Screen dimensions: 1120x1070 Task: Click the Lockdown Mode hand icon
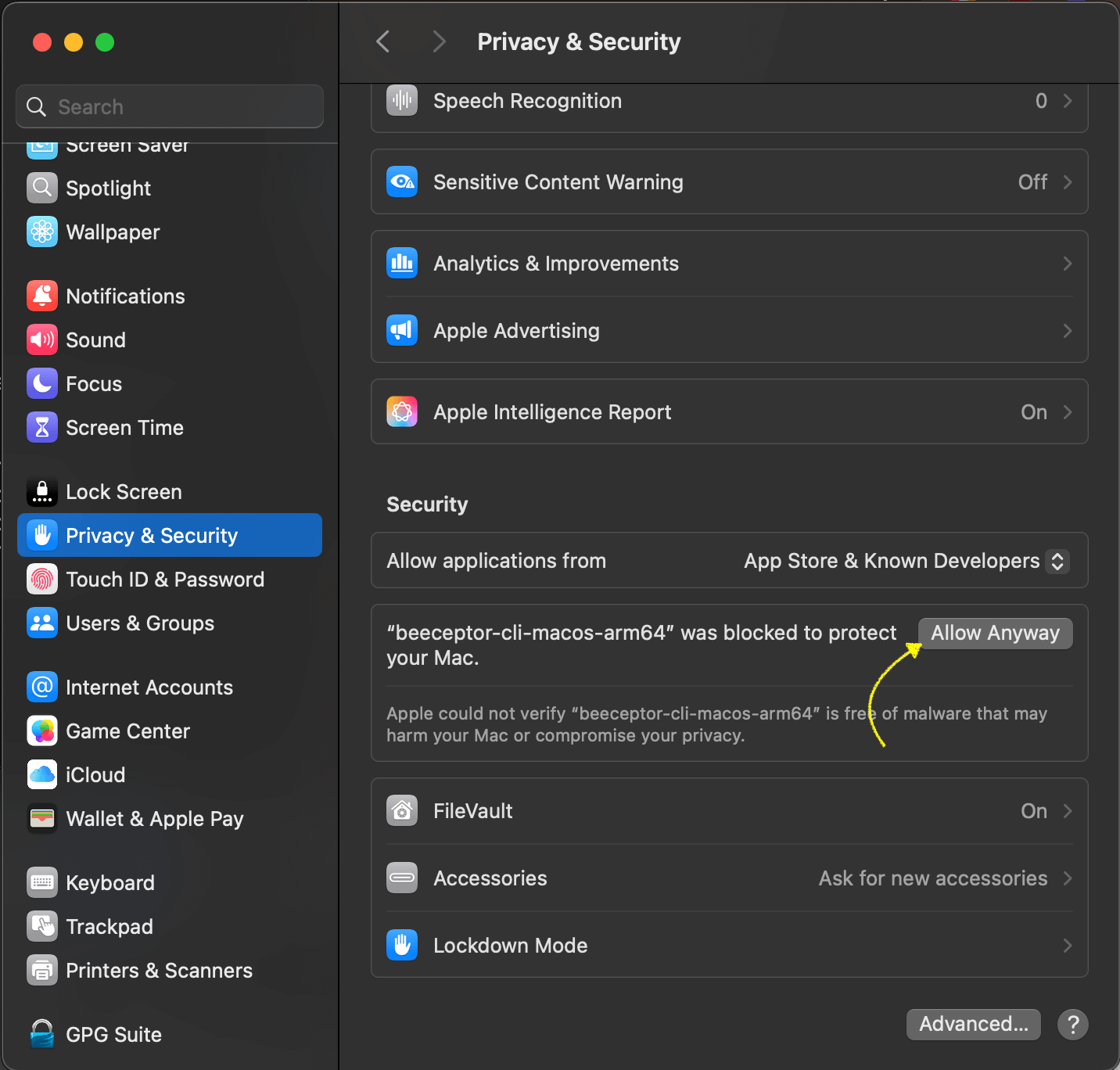pos(402,945)
